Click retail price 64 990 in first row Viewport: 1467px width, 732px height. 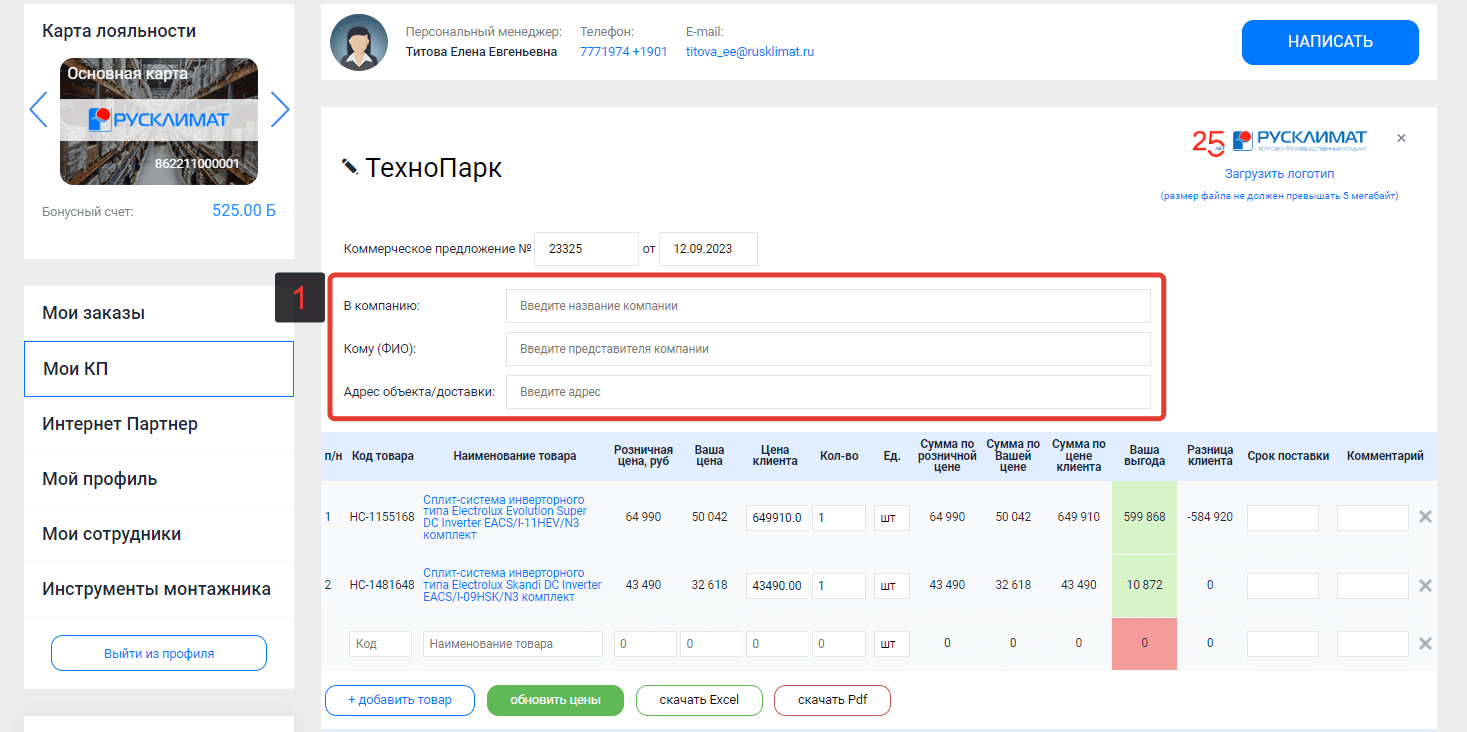[x=643, y=517]
